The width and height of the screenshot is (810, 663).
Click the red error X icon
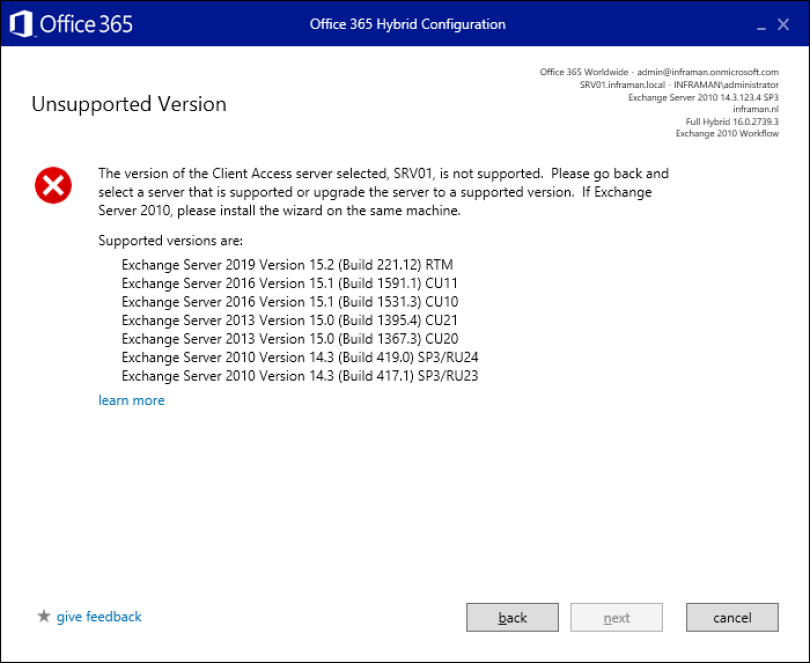[53, 185]
